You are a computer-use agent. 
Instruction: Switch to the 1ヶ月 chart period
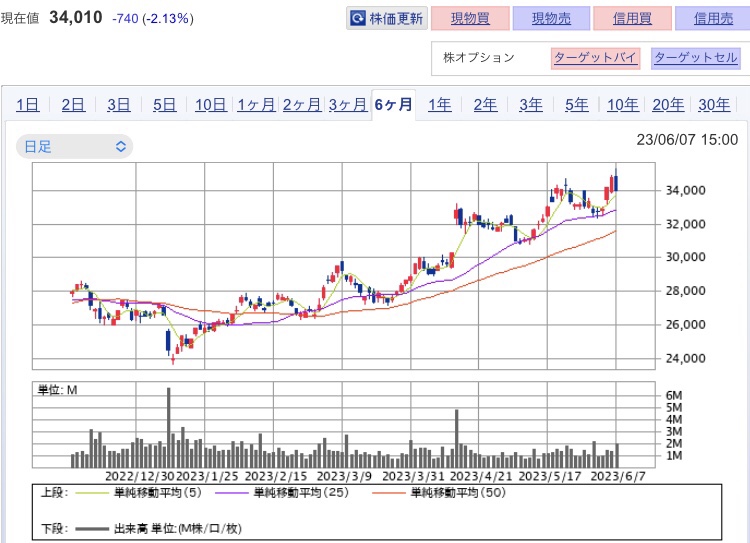coord(256,104)
